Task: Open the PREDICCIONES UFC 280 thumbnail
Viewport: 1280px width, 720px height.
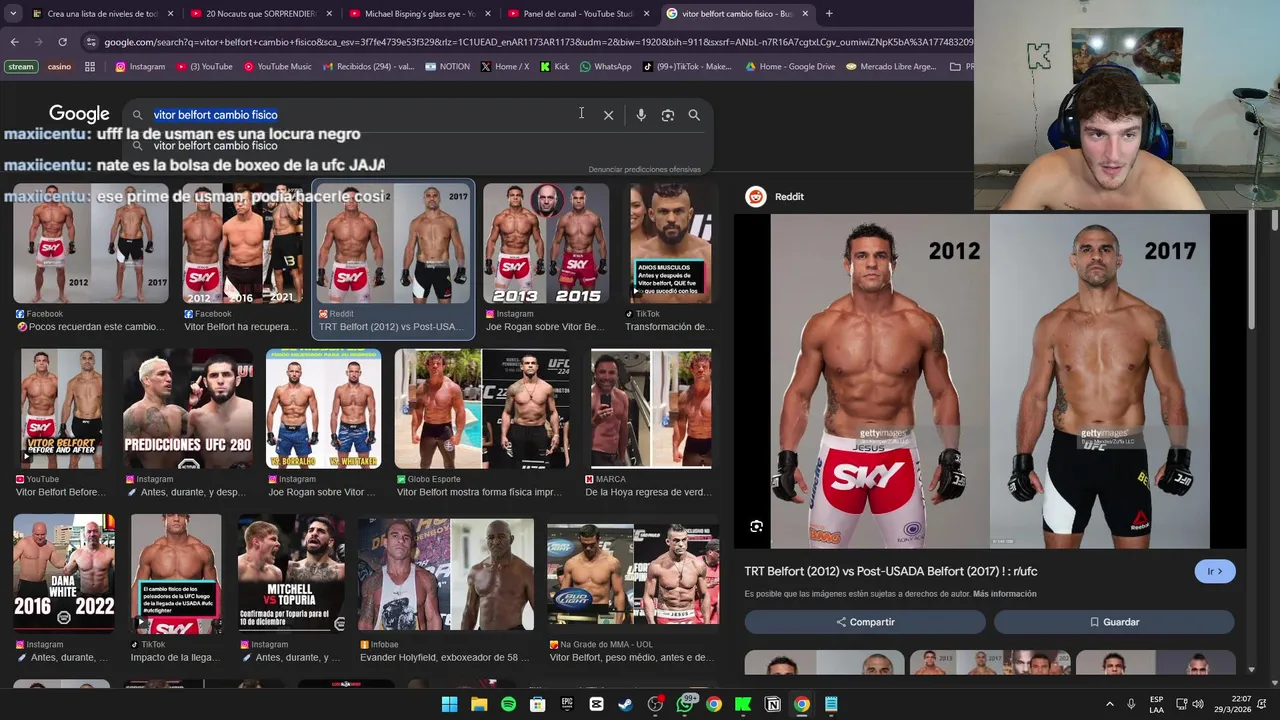Action: click(188, 408)
